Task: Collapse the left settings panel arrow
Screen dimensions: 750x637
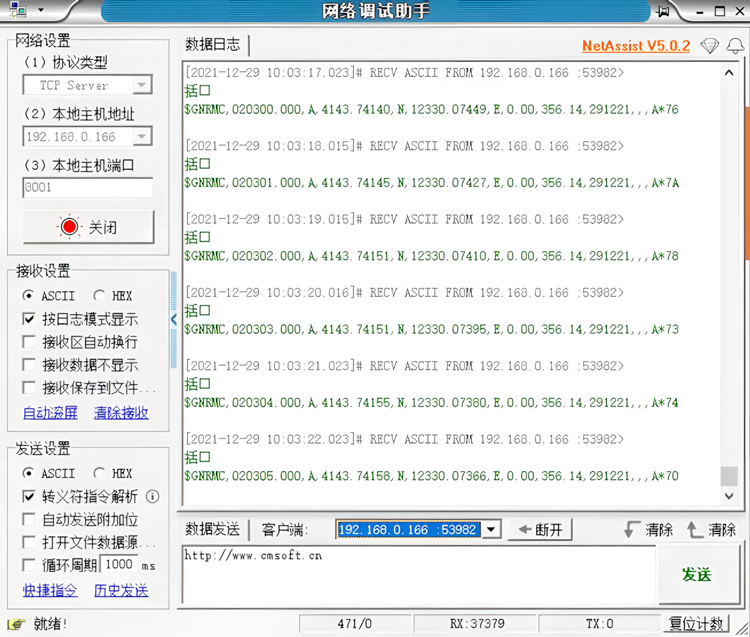Action: [174, 319]
